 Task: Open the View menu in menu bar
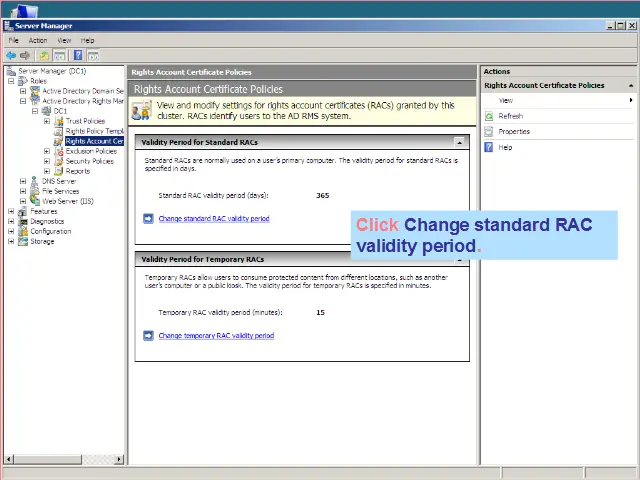click(64, 40)
